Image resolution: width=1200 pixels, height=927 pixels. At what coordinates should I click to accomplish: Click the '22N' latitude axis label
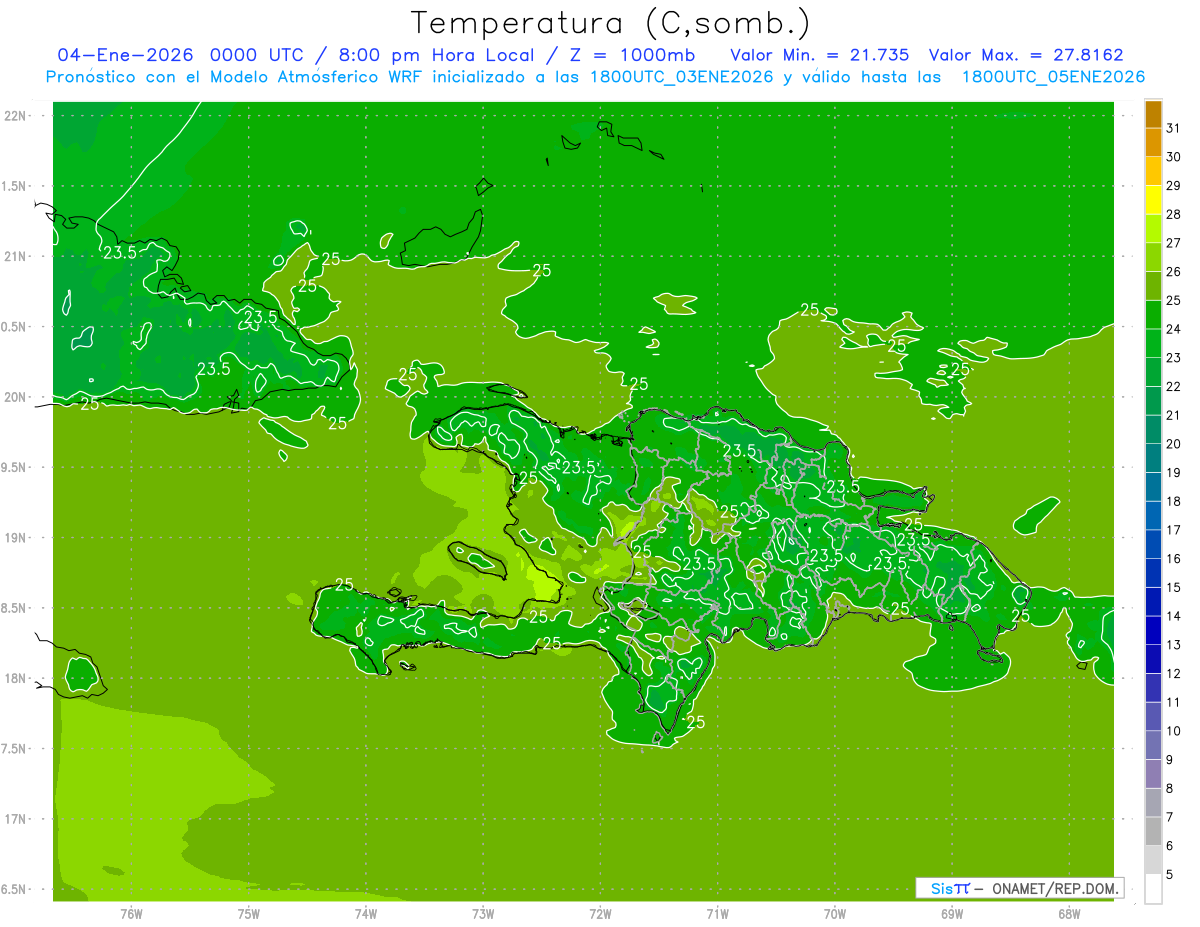16,116
